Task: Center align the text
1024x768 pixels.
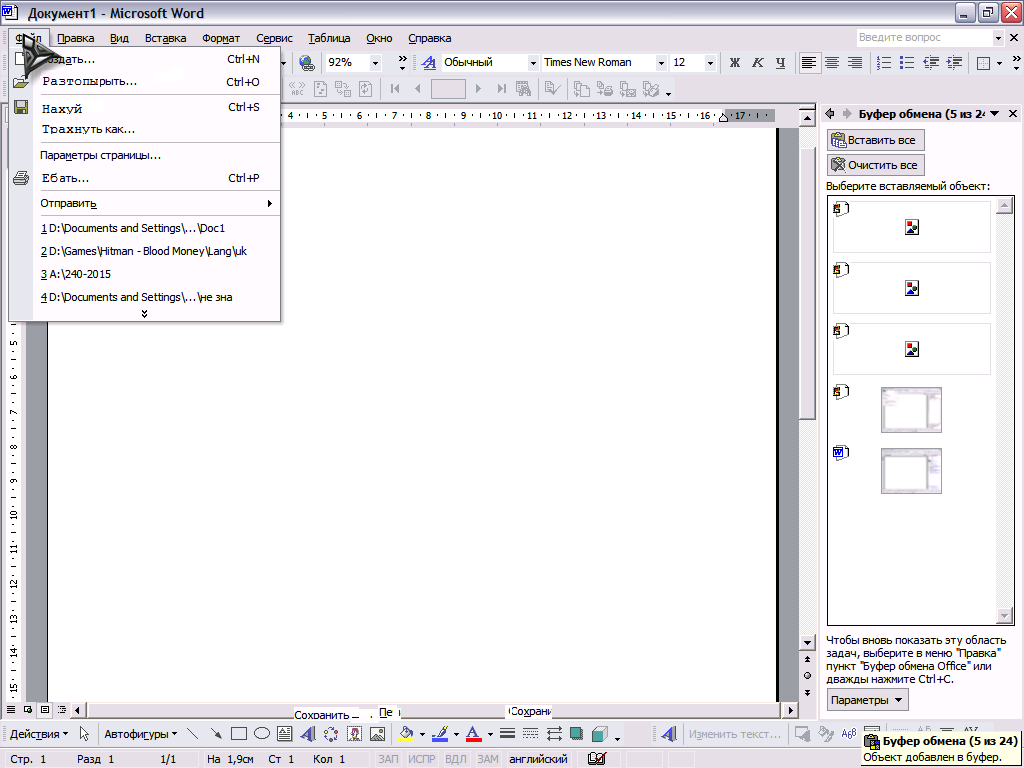Action: point(831,63)
